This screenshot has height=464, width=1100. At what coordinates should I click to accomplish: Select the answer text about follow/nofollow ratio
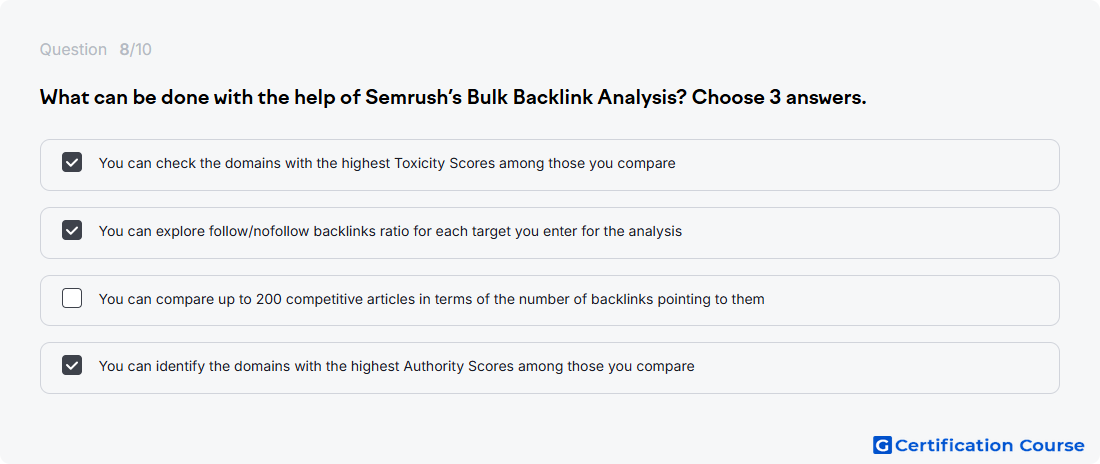(x=390, y=231)
